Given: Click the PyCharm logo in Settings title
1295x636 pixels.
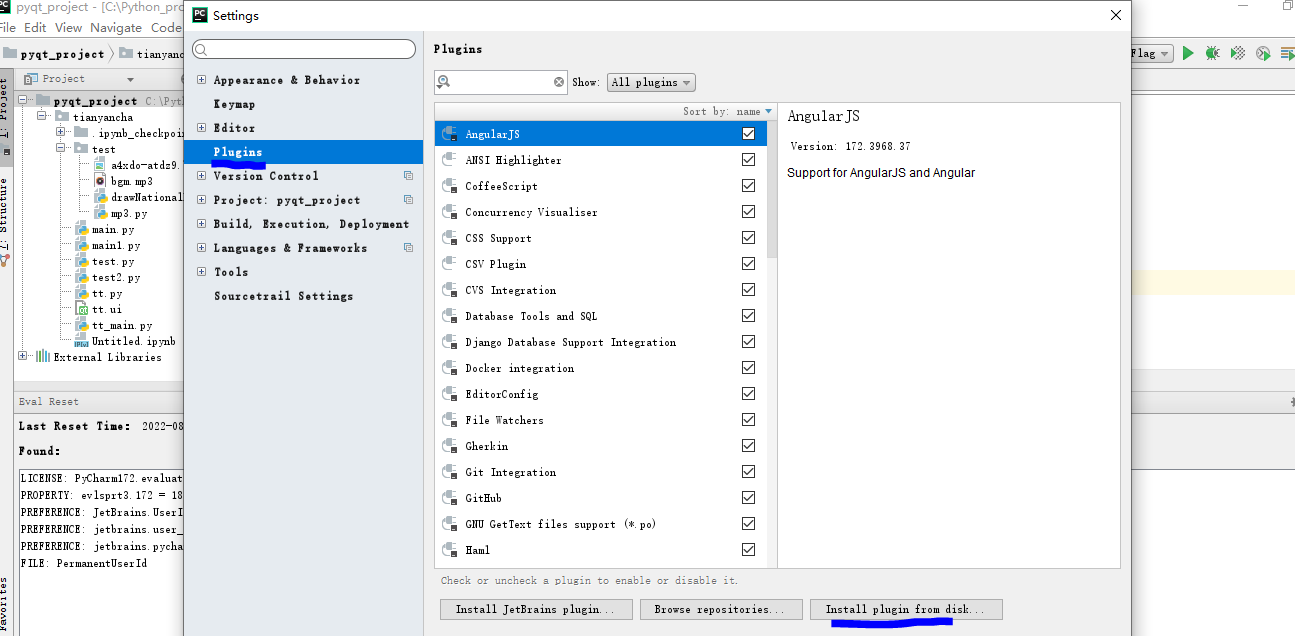Looking at the screenshot, I should [200, 15].
